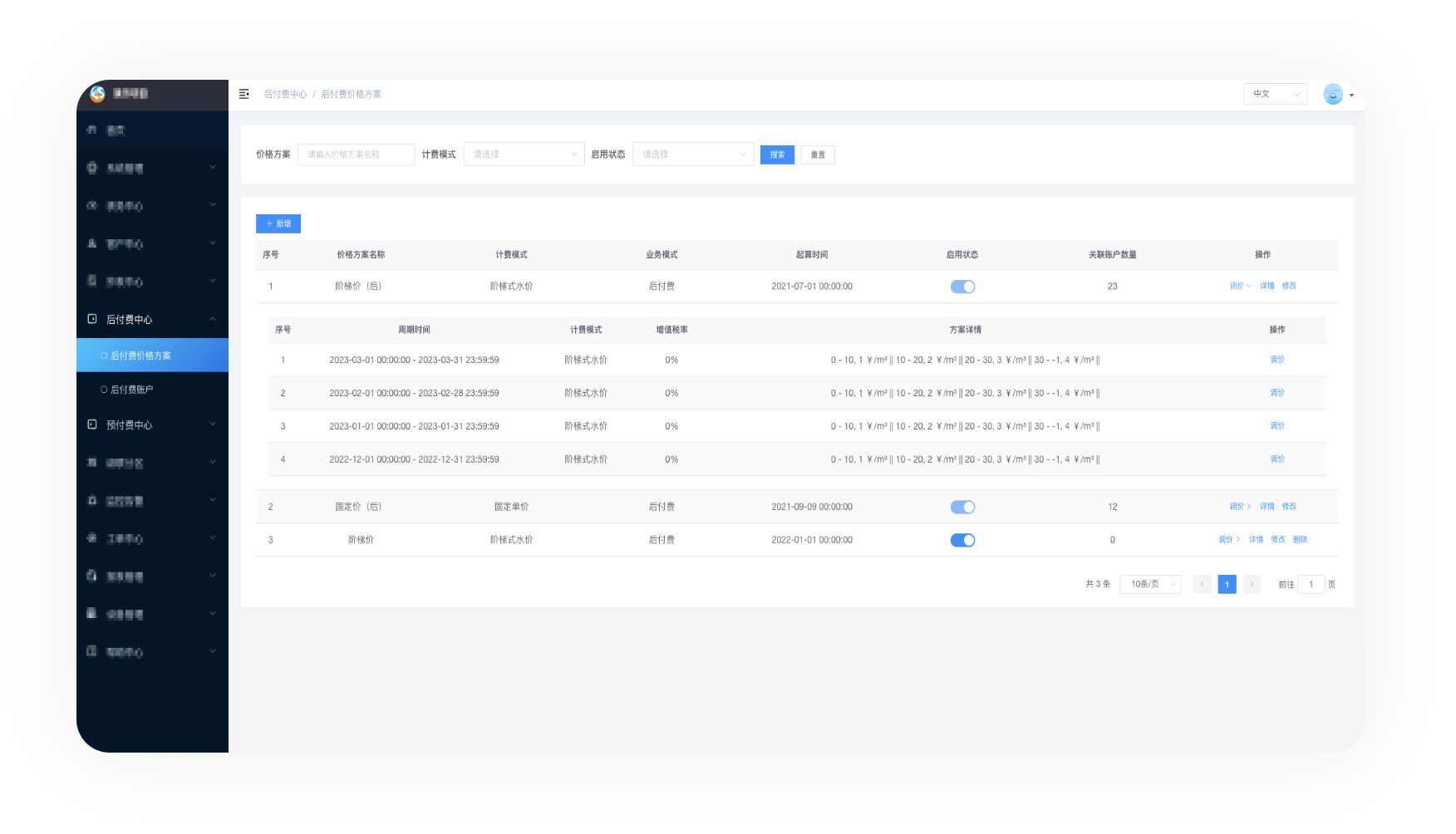1456x834 pixels.
Task: Expand 调价 for 固定价（后） row
Action: (x=1240, y=506)
